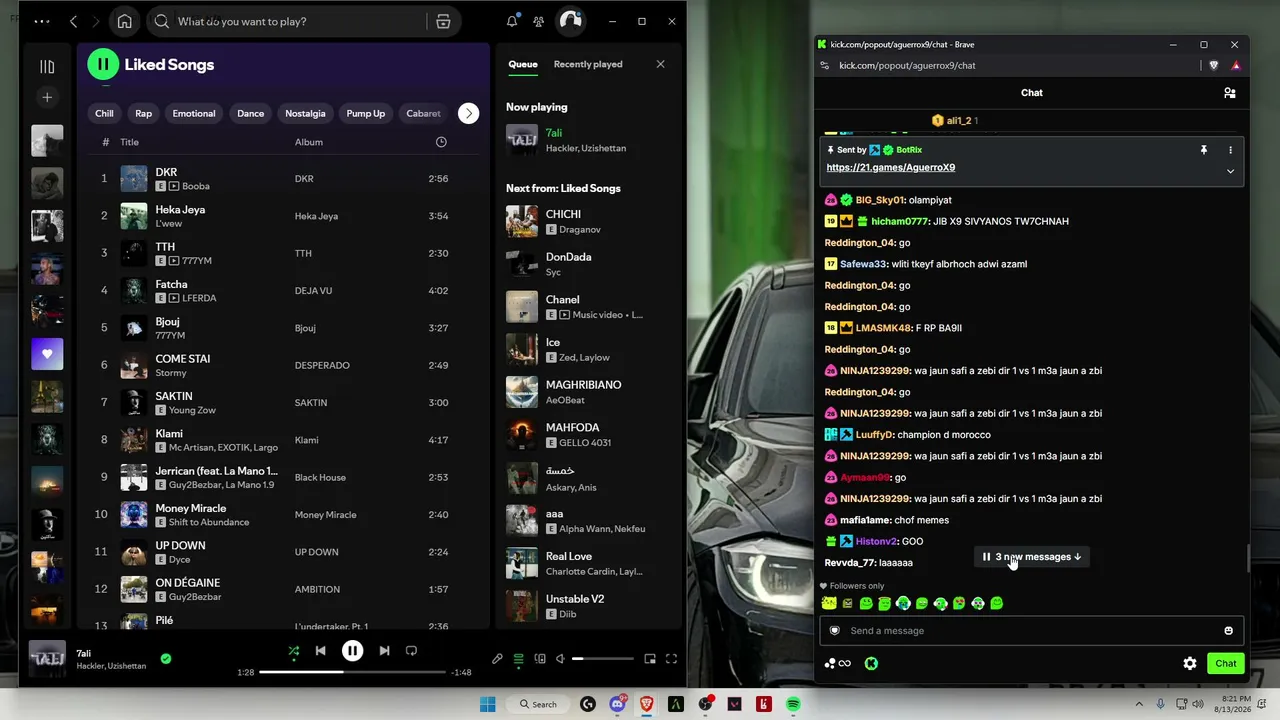Open Windows Start menu
This screenshot has height=720, width=1280.
[488, 705]
